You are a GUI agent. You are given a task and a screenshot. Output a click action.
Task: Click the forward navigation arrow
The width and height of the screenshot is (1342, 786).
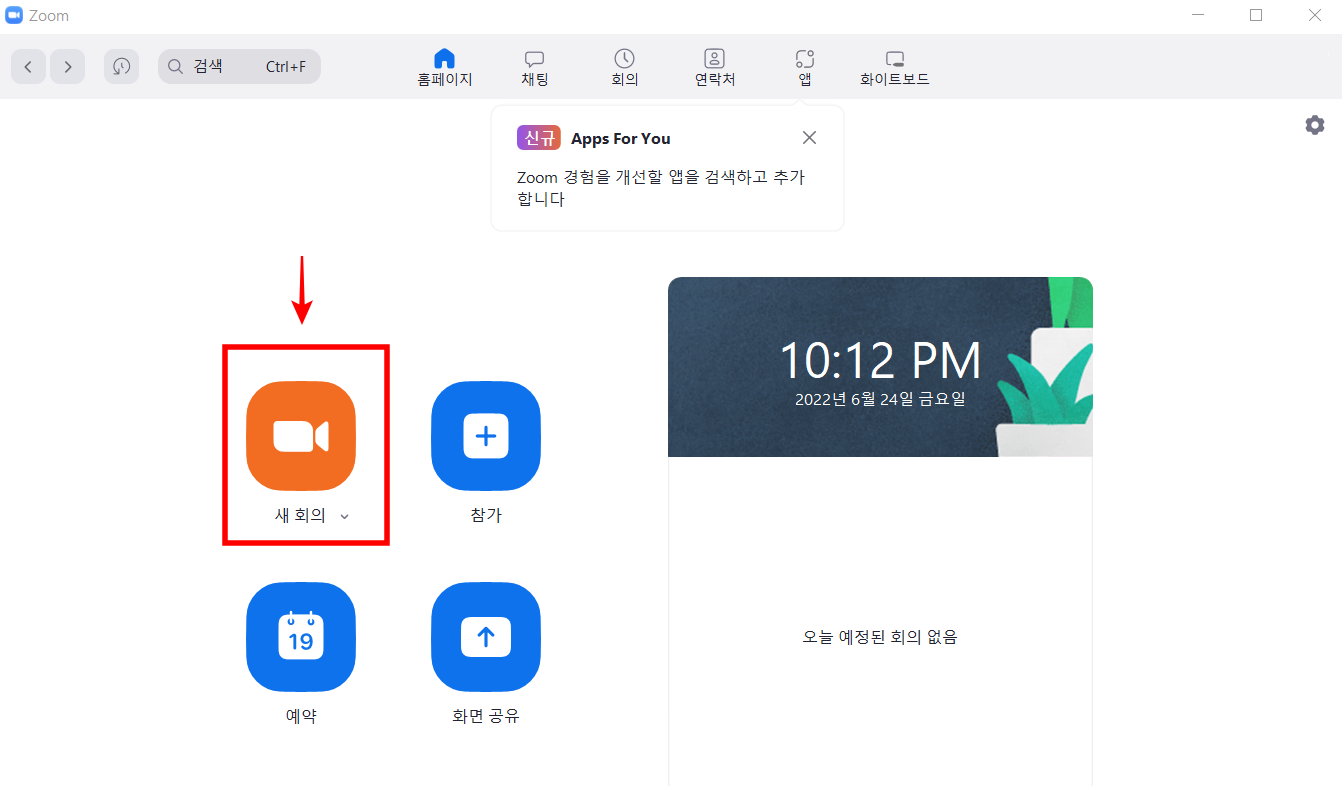coord(67,67)
